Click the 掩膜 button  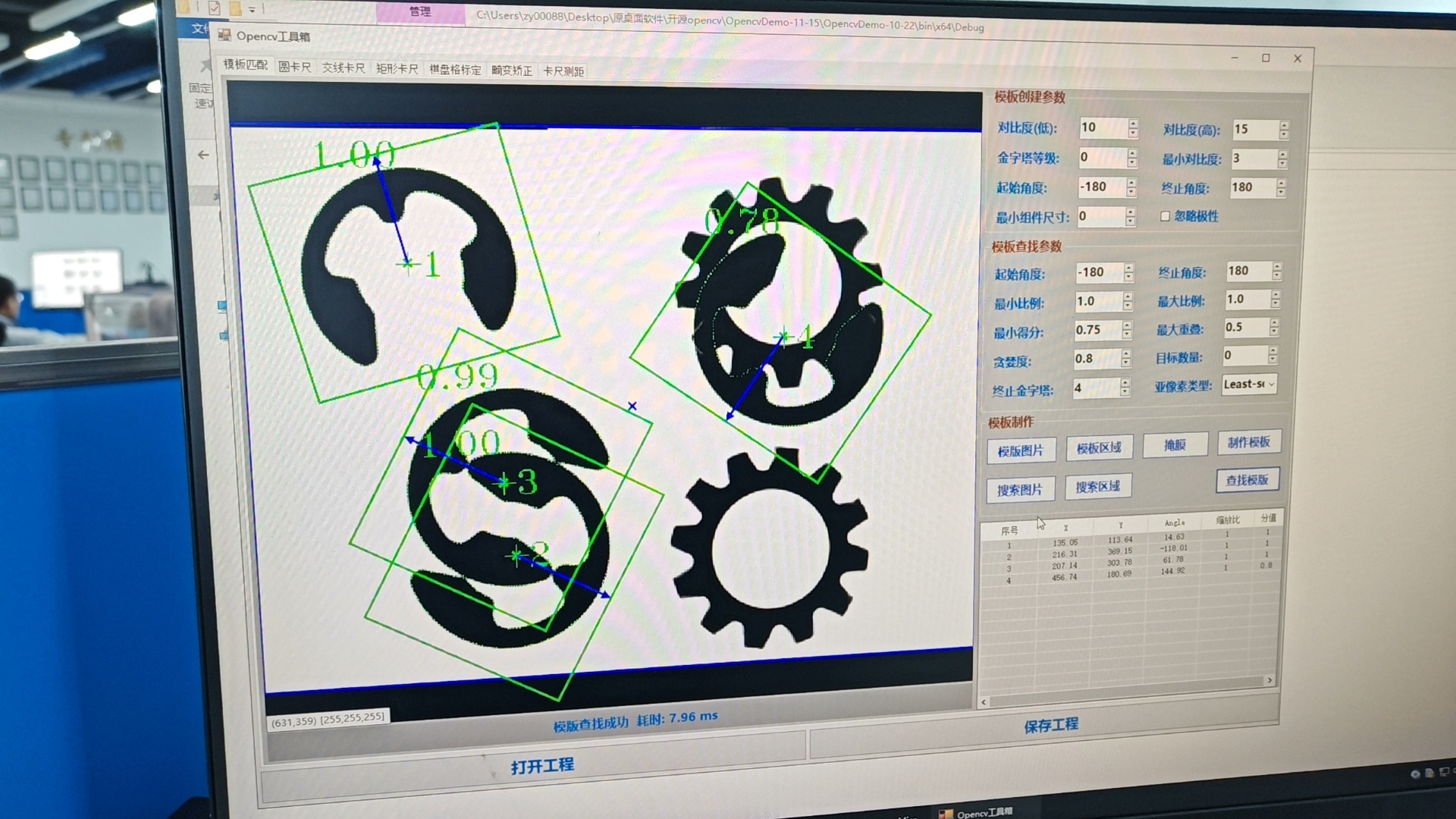click(1175, 445)
